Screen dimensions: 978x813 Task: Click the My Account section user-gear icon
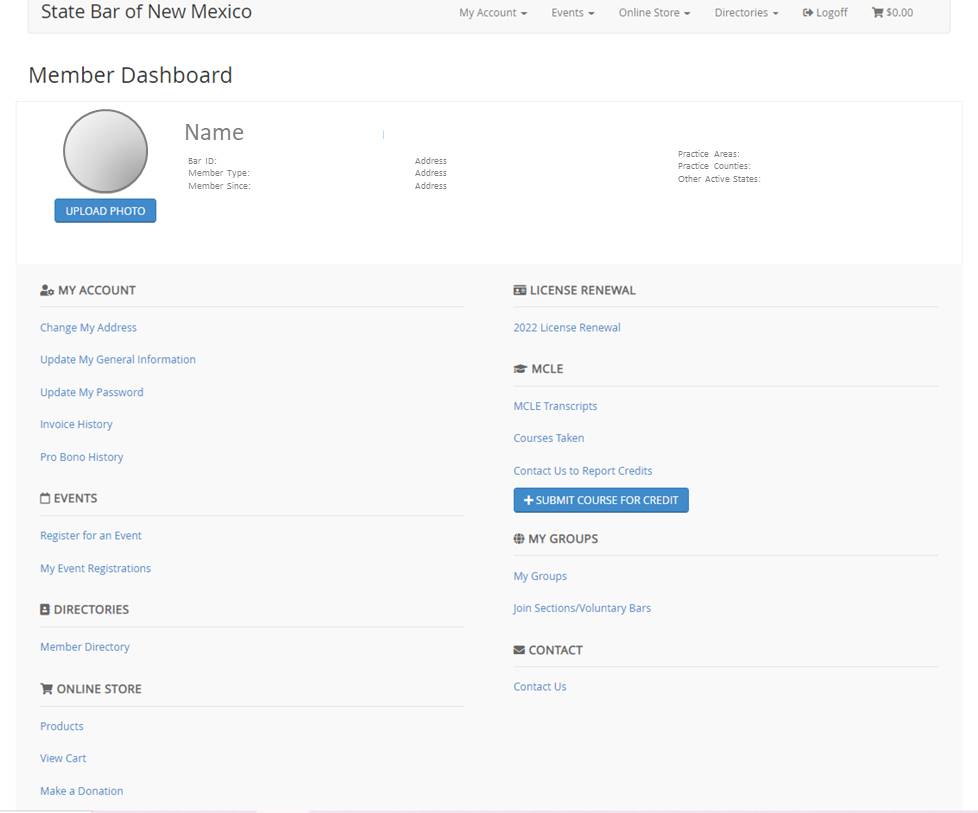coord(47,290)
